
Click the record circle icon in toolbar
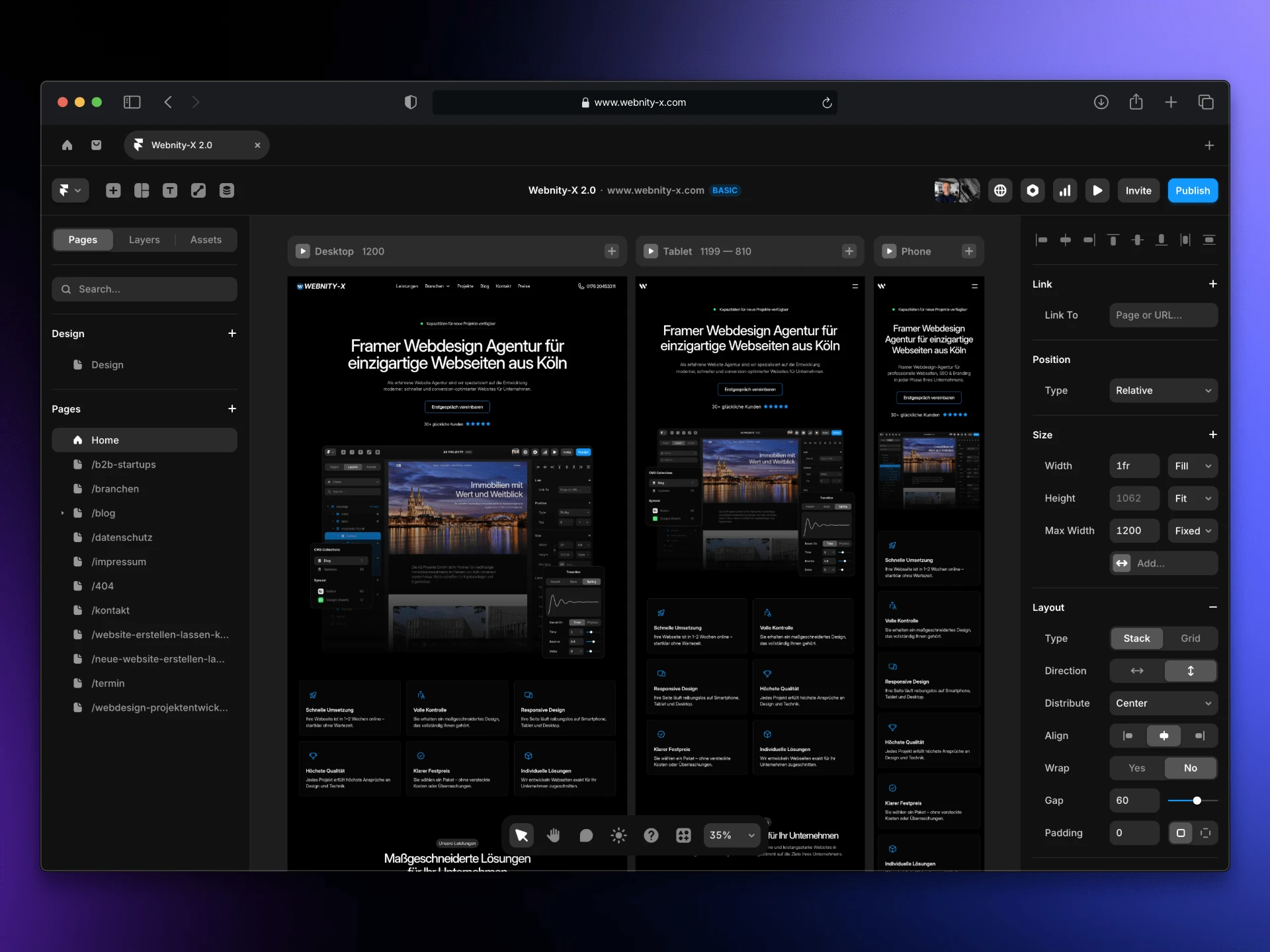(x=1033, y=190)
